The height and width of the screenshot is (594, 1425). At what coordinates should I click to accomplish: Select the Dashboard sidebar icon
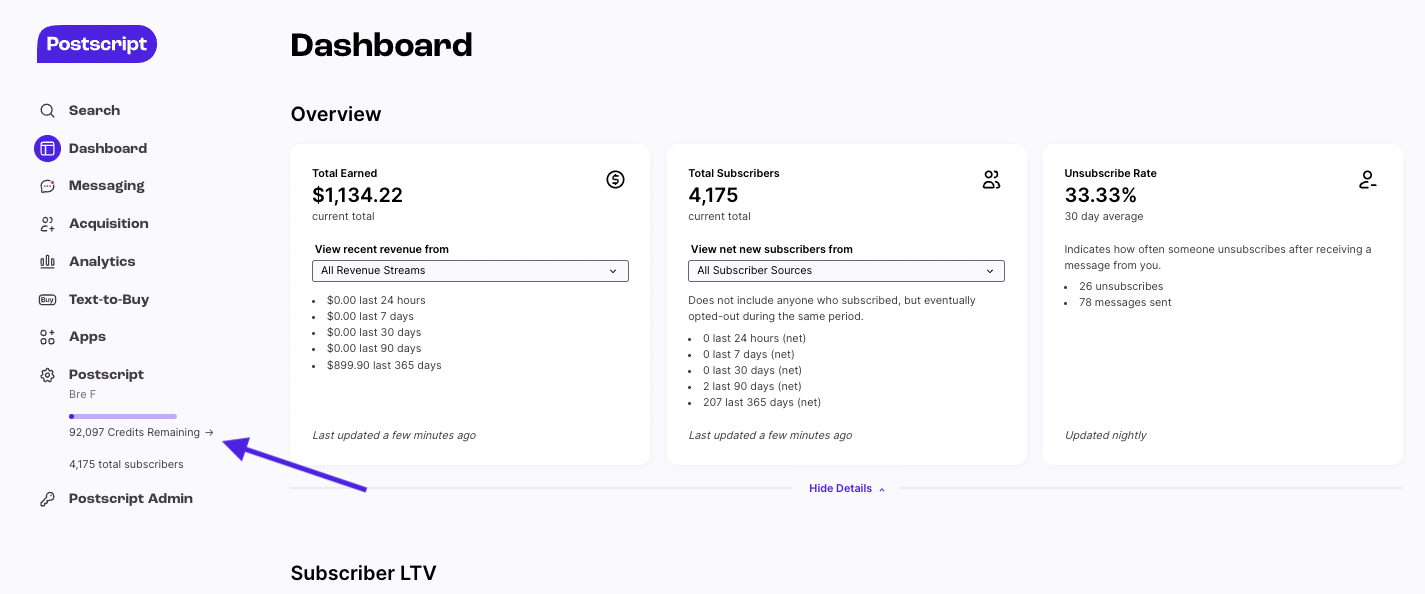(x=47, y=149)
